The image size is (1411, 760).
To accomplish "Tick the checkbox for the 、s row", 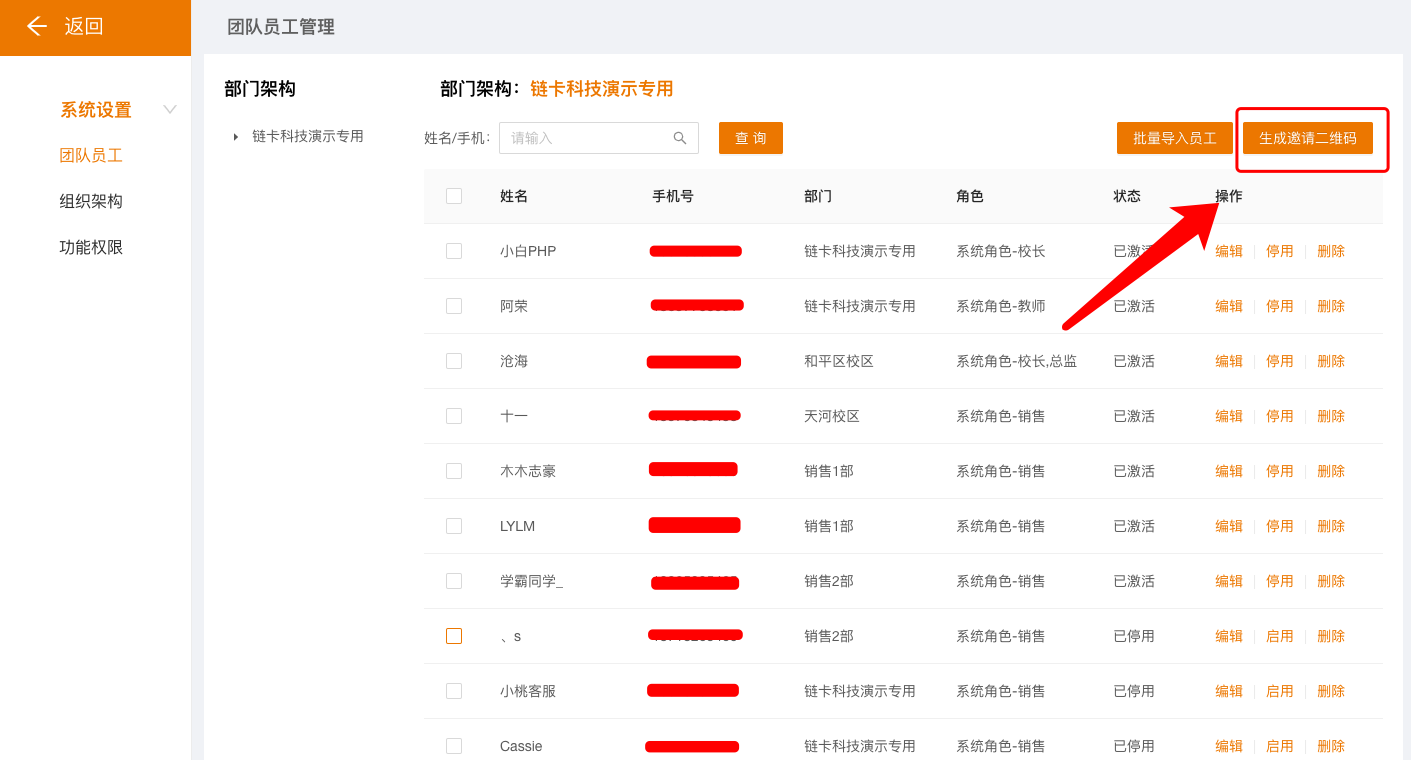I will pyautogui.click(x=454, y=636).
